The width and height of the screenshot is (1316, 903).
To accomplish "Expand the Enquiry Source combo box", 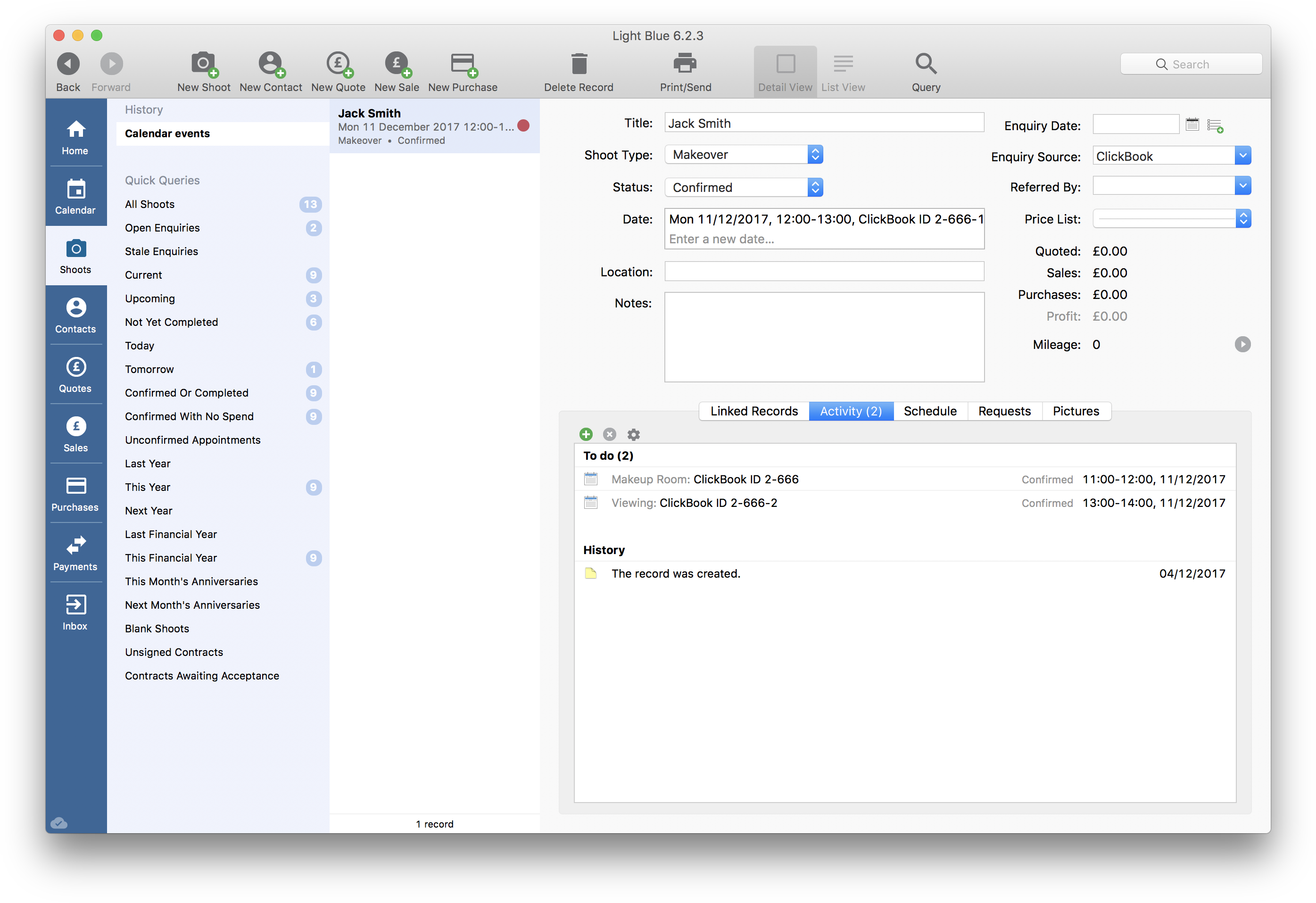I will (x=1242, y=156).
